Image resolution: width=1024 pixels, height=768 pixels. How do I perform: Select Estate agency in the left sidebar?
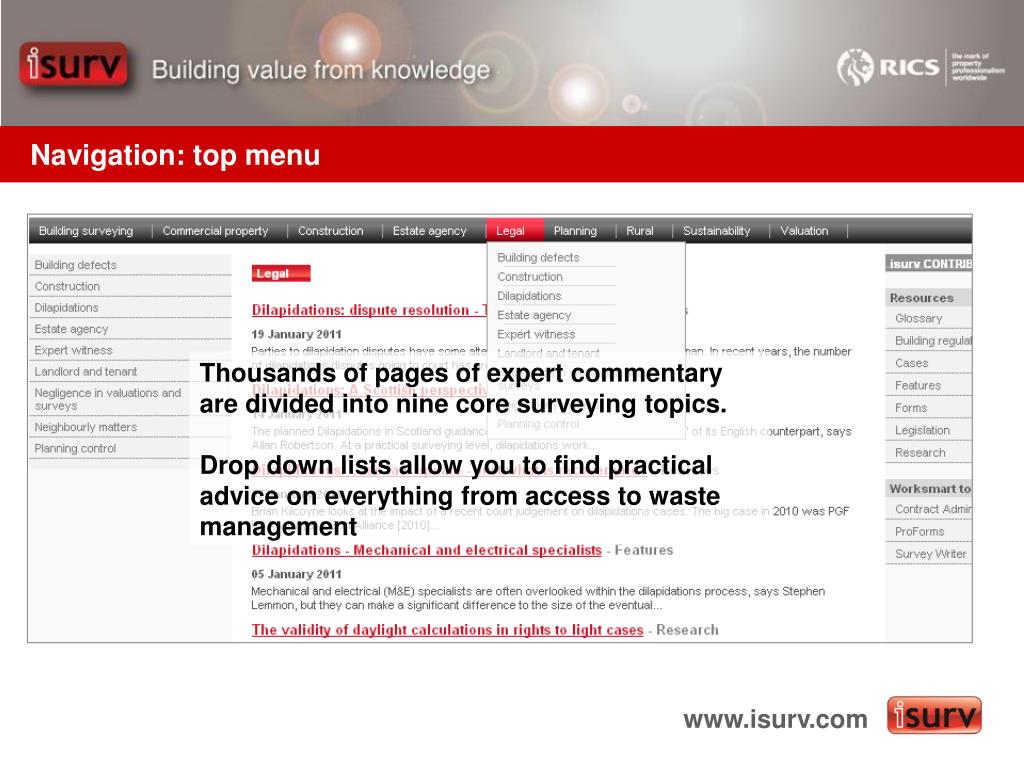(x=131, y=328)
